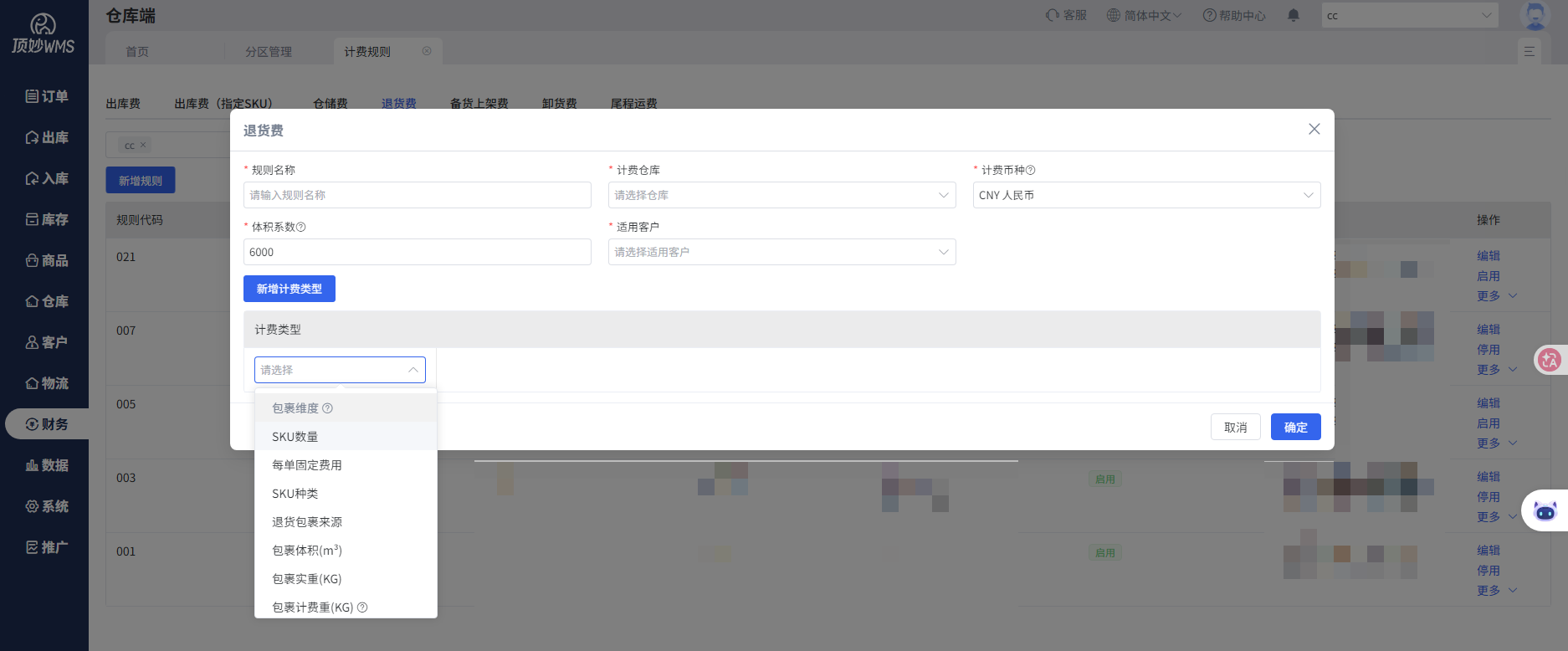The height and width of the screenshot is (651, 1568).
Task: Open the 计费币种 CNY dropdown
Action: [1146, 195]
